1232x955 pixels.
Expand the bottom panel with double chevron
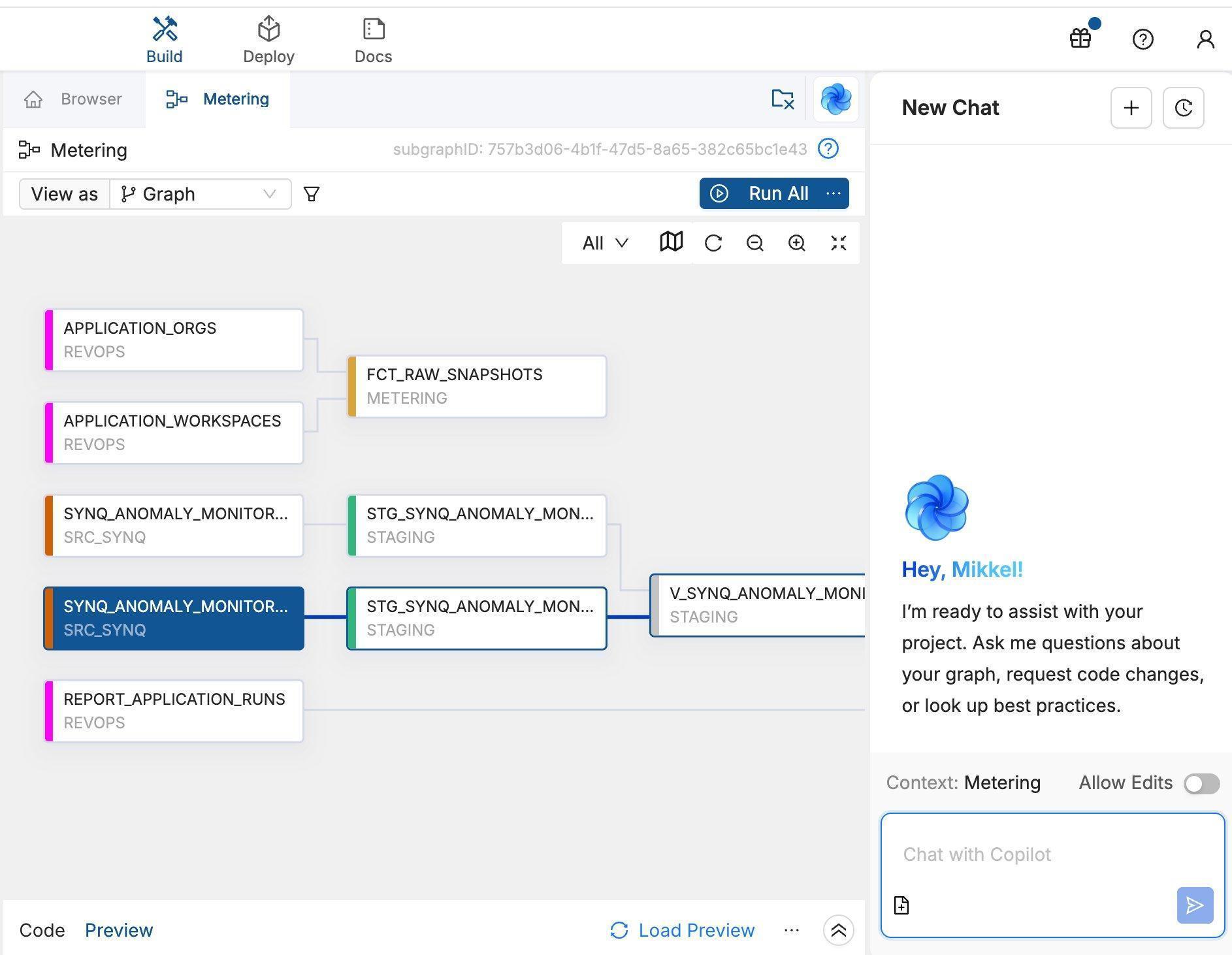pos(838,930)
